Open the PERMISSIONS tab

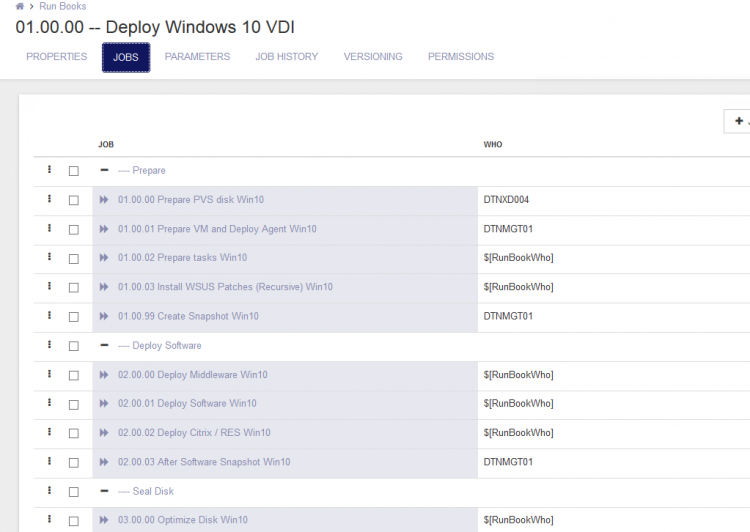click(x=461, y=57)
